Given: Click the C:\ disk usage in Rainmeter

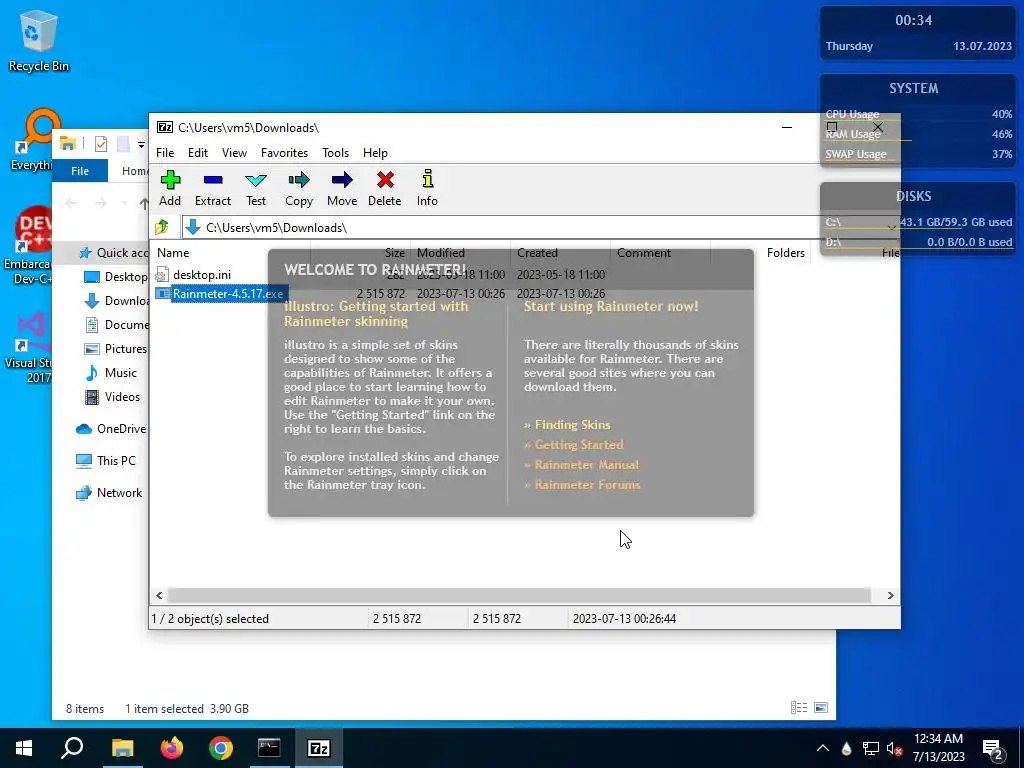Looking at the screenshot, I should tap(918, 223).
